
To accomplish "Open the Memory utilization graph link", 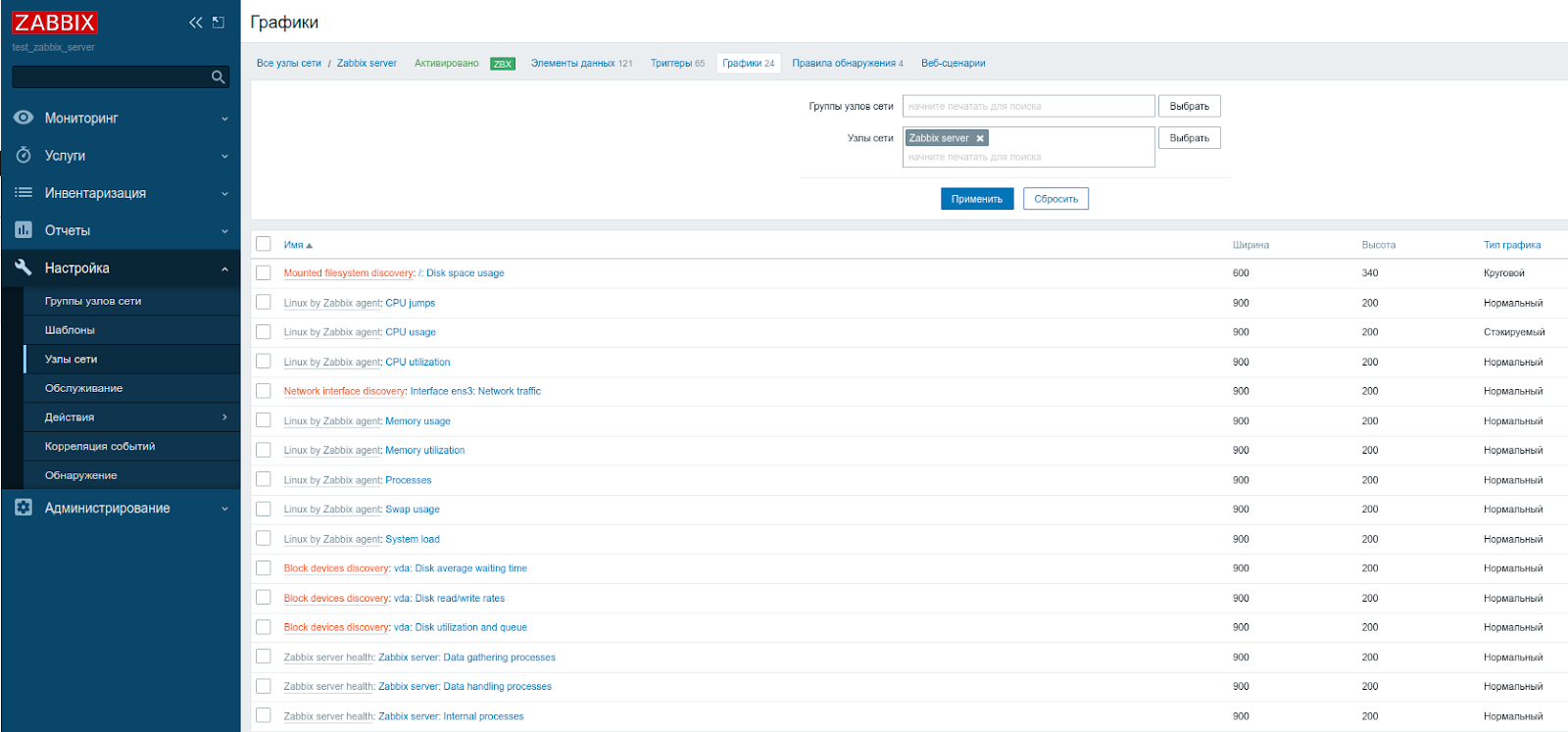I will click(x=425, y=451).
